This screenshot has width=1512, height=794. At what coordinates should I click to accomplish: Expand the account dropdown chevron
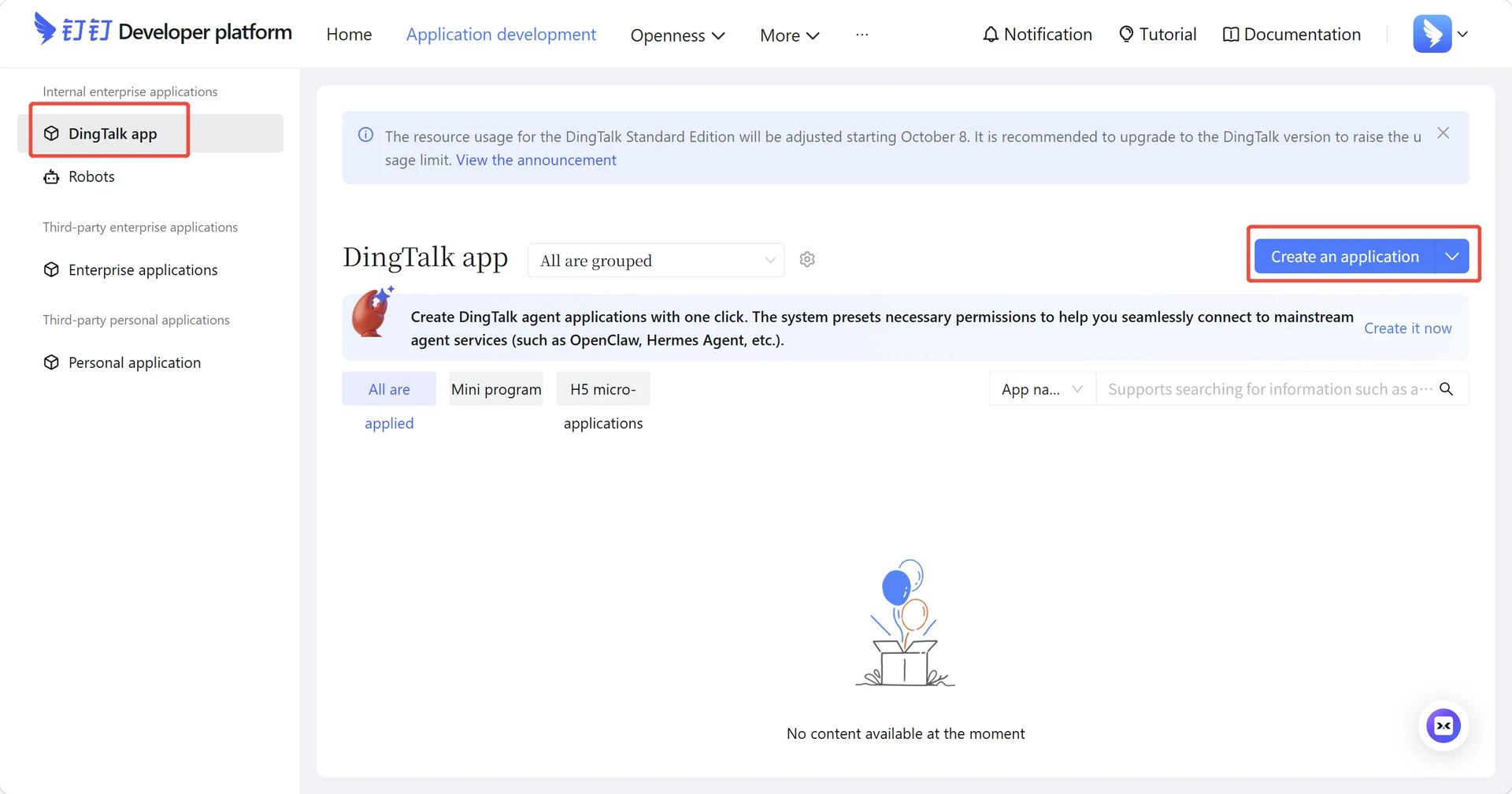pos(1462,34)
